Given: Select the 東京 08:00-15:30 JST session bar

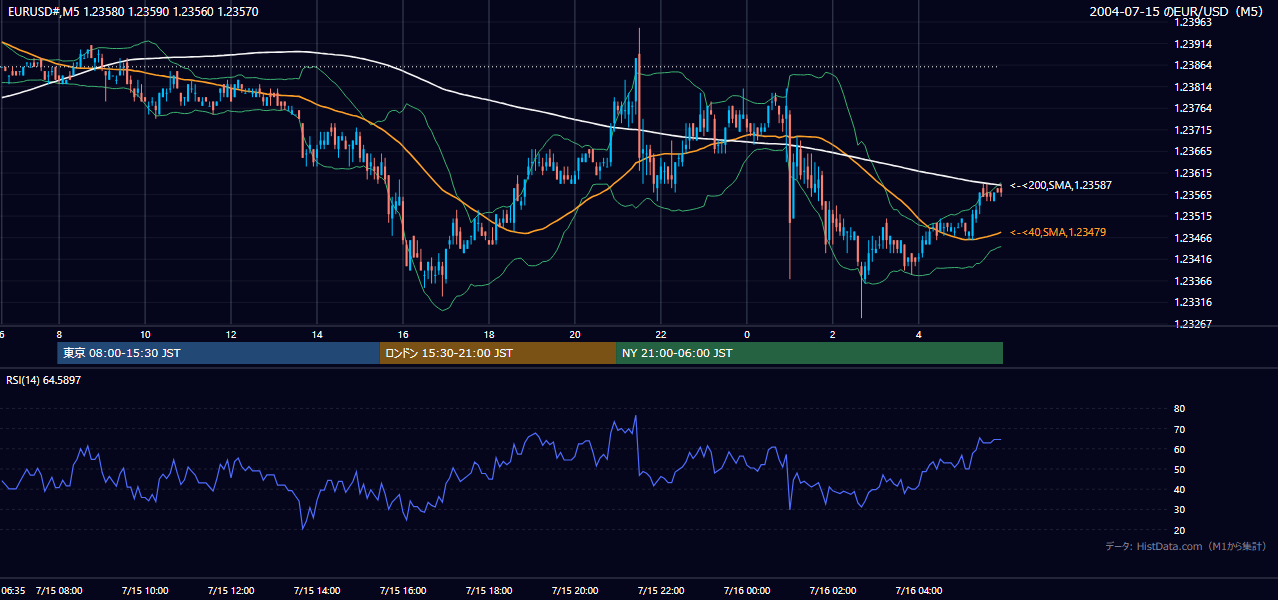Looking at the screenshot, I should (x=218, y=353).
